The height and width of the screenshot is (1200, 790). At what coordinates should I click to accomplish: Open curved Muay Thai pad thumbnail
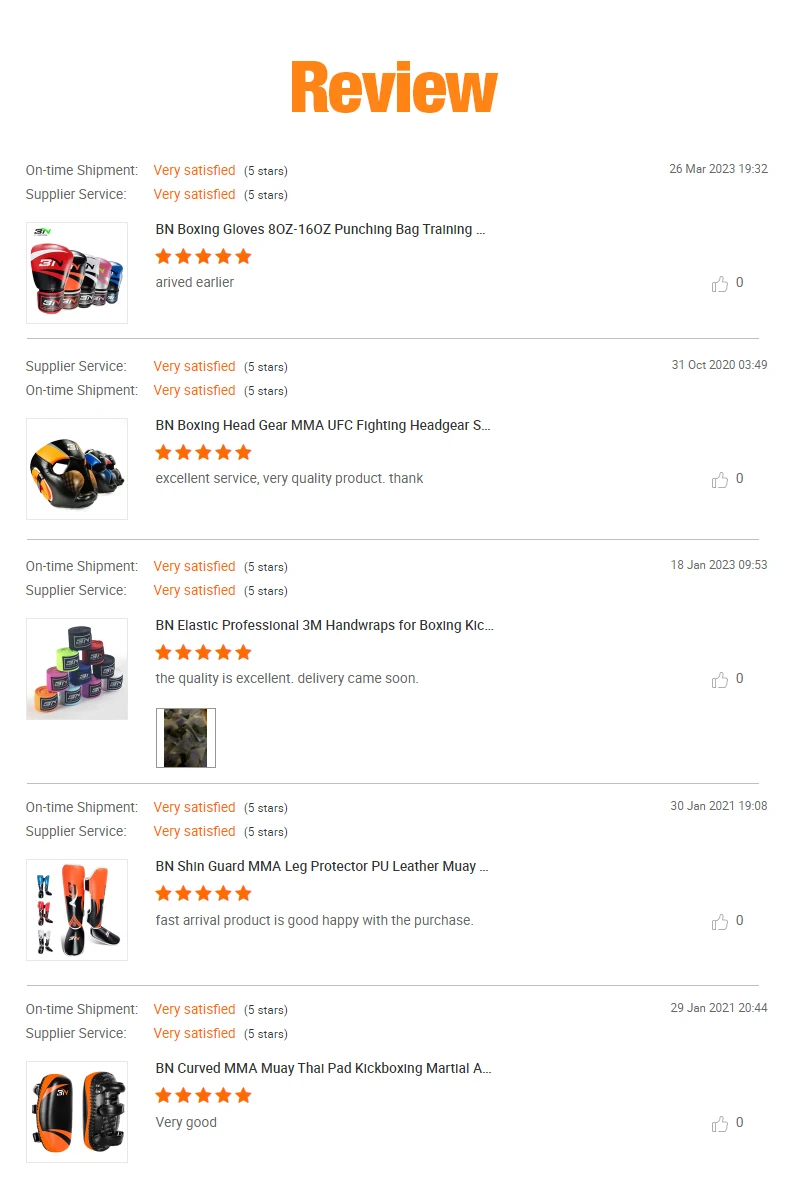point(77,1112)
